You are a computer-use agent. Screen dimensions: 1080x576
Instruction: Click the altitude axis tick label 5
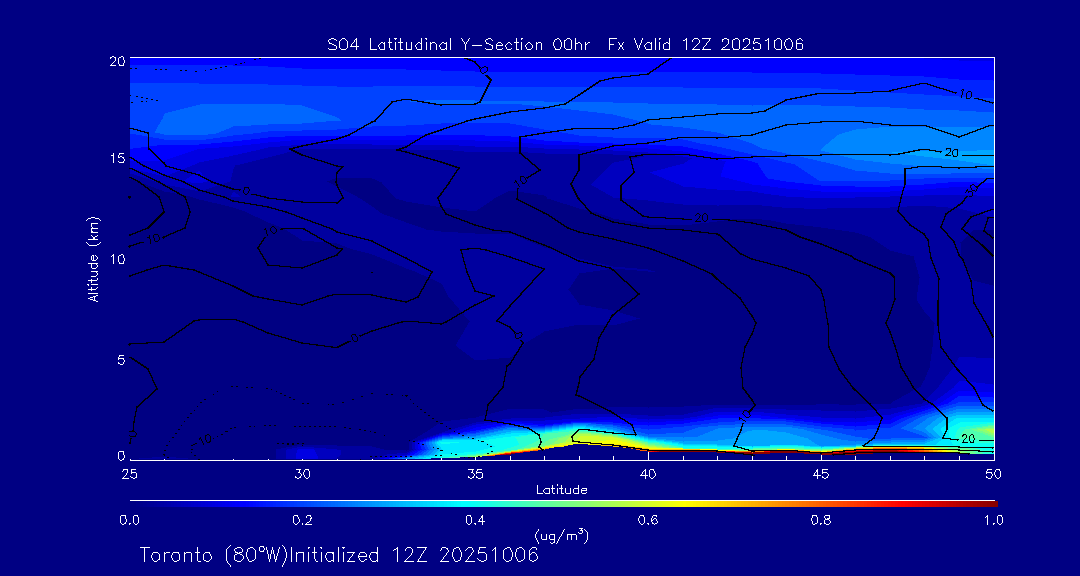click(x=121, y=359)
